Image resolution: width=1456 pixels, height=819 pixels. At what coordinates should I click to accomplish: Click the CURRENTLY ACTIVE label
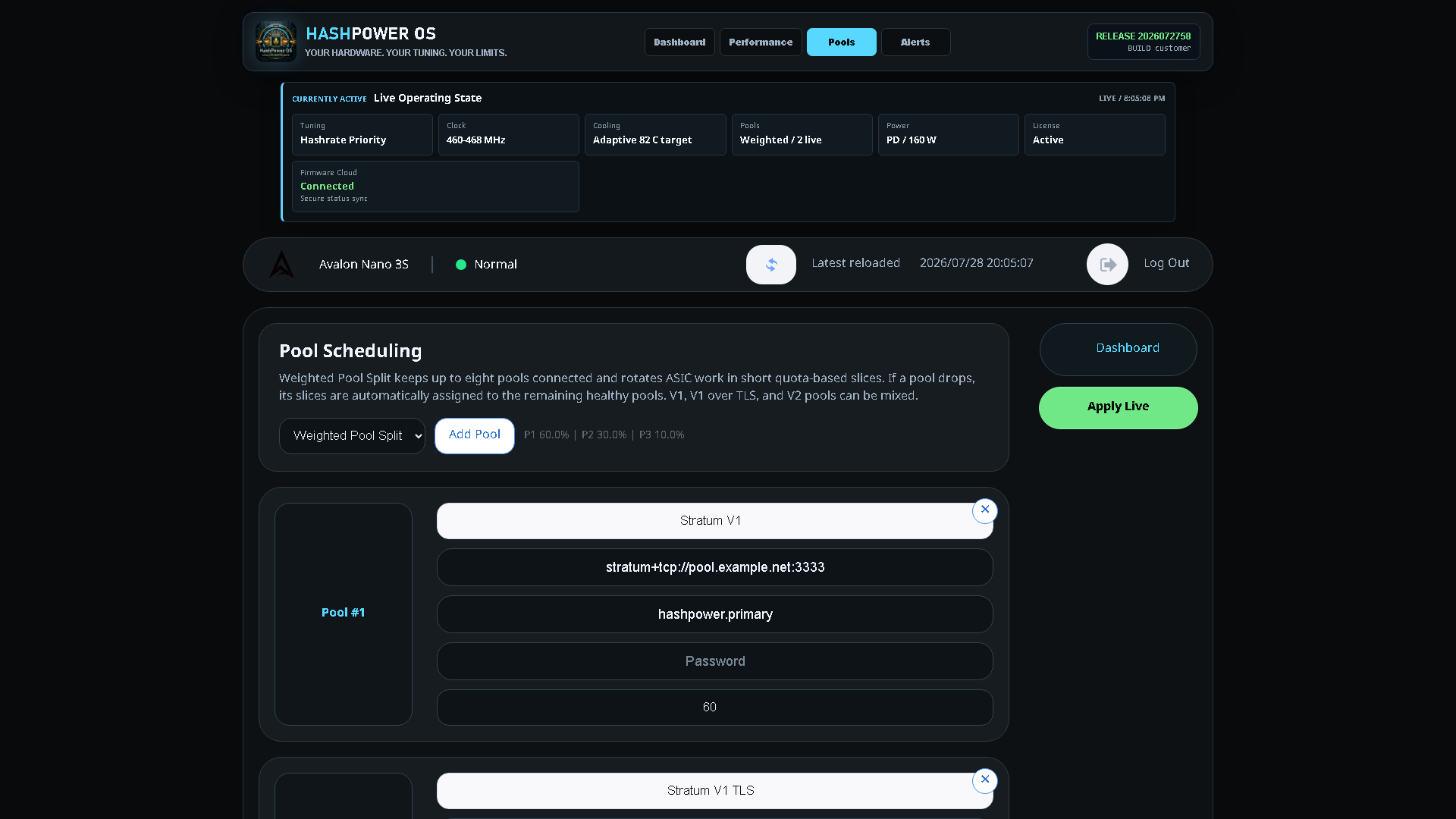[x=329, y=99]
